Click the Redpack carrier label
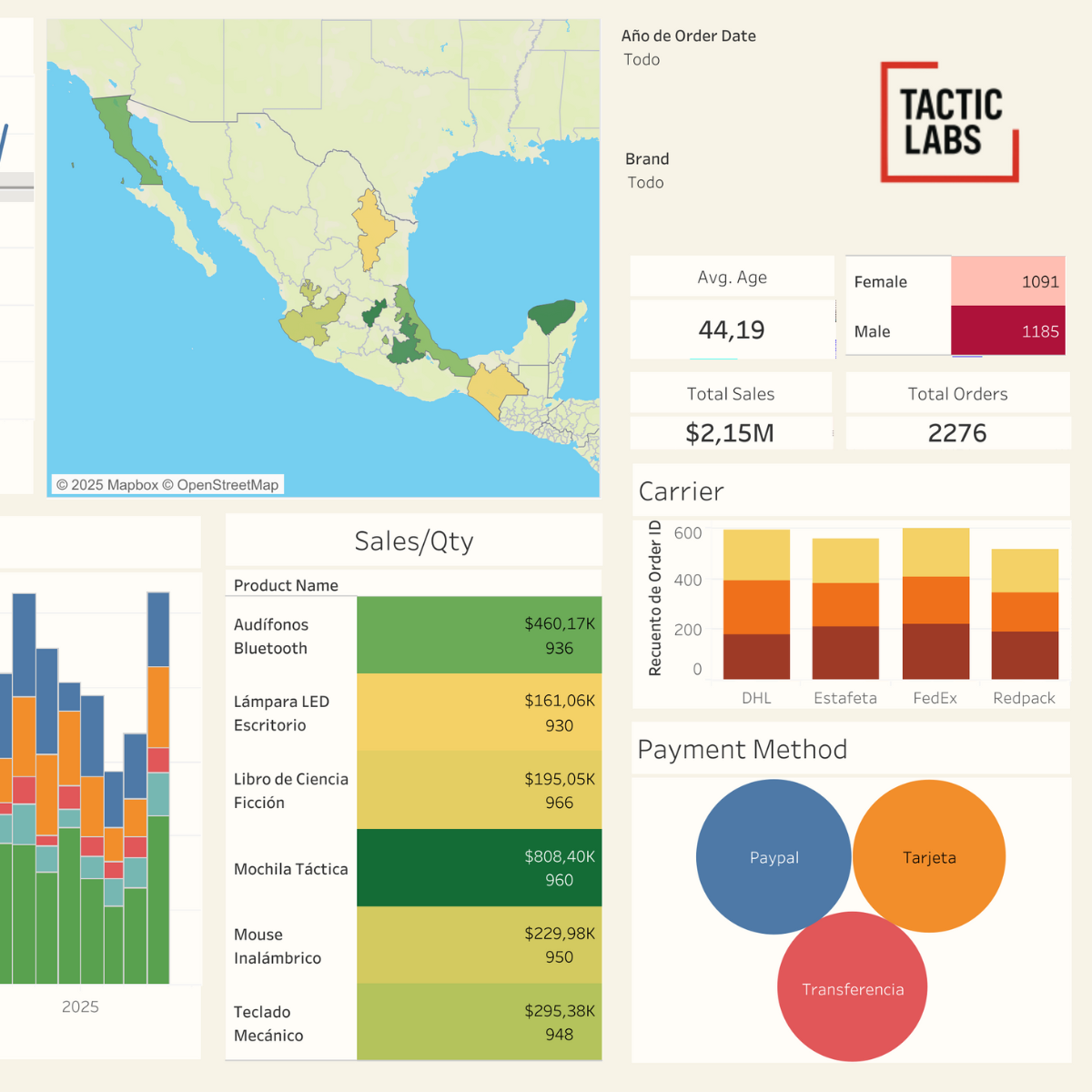1092x1092 pixels. [1024, 698]
